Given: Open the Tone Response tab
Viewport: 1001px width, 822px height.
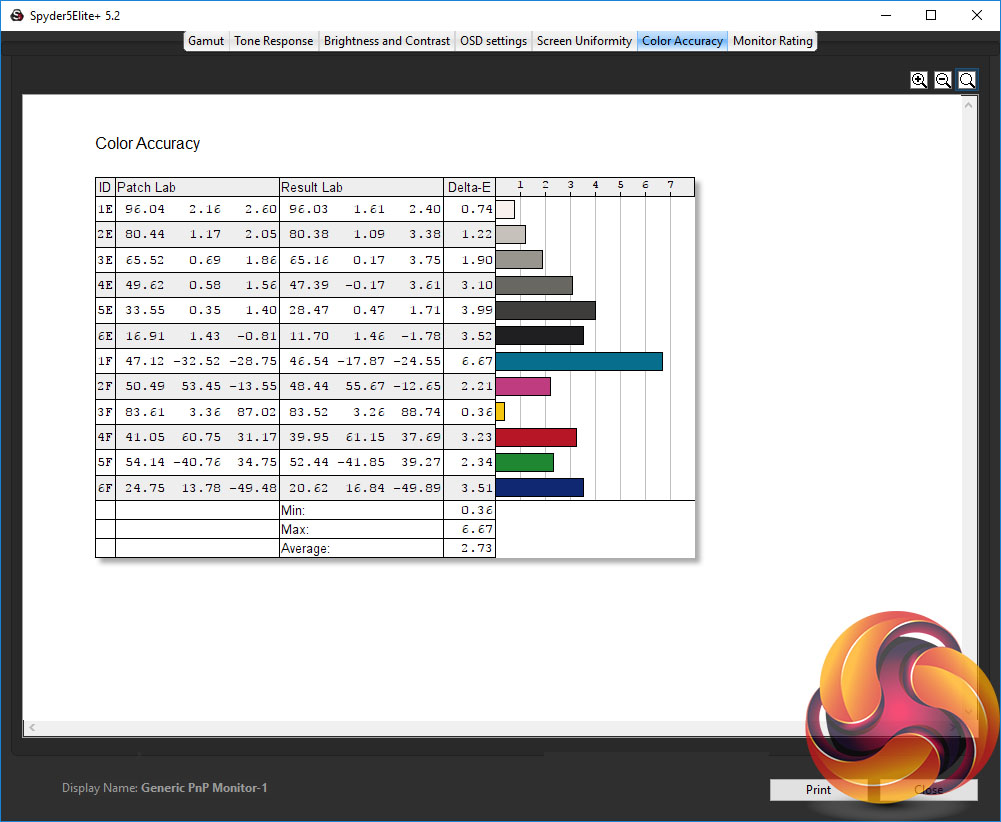Looking at the screenshot, I should (x=274, y=41).
